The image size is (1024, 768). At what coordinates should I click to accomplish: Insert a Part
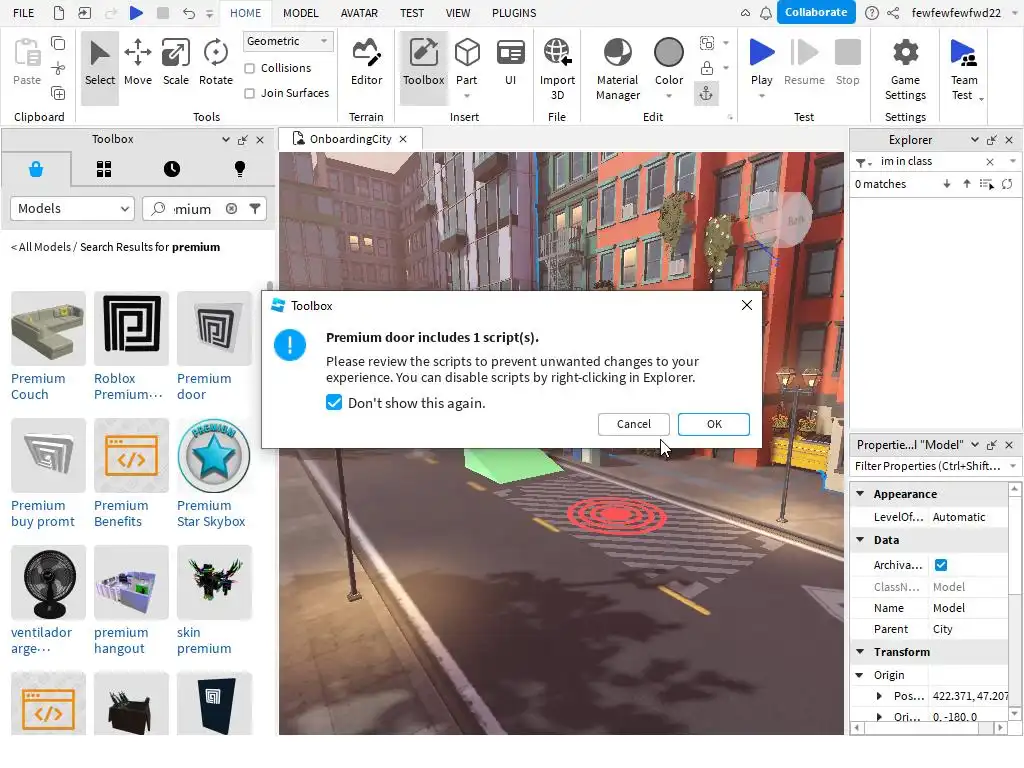coord(466,59)
